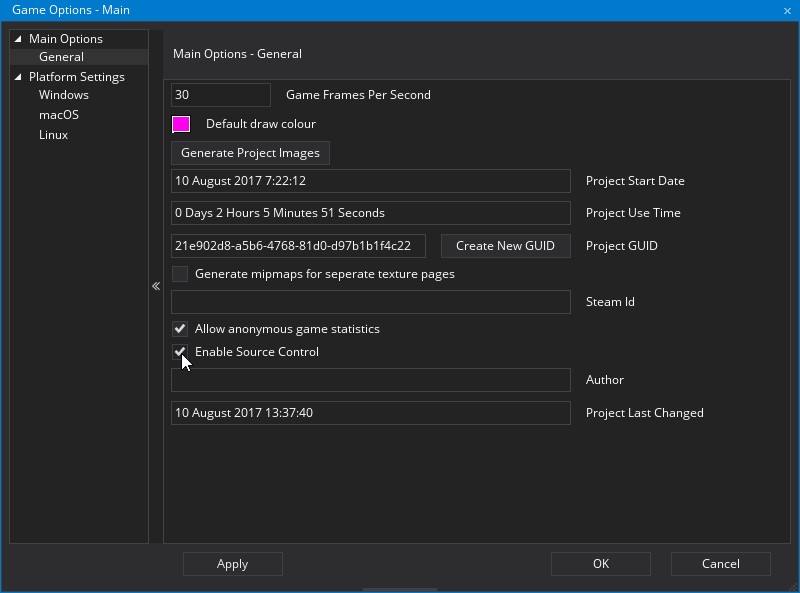This screenshot has width=800, height=593.
Task: Toggle Generate mipmaps for separate texture pages
Action: click(180, 273)
